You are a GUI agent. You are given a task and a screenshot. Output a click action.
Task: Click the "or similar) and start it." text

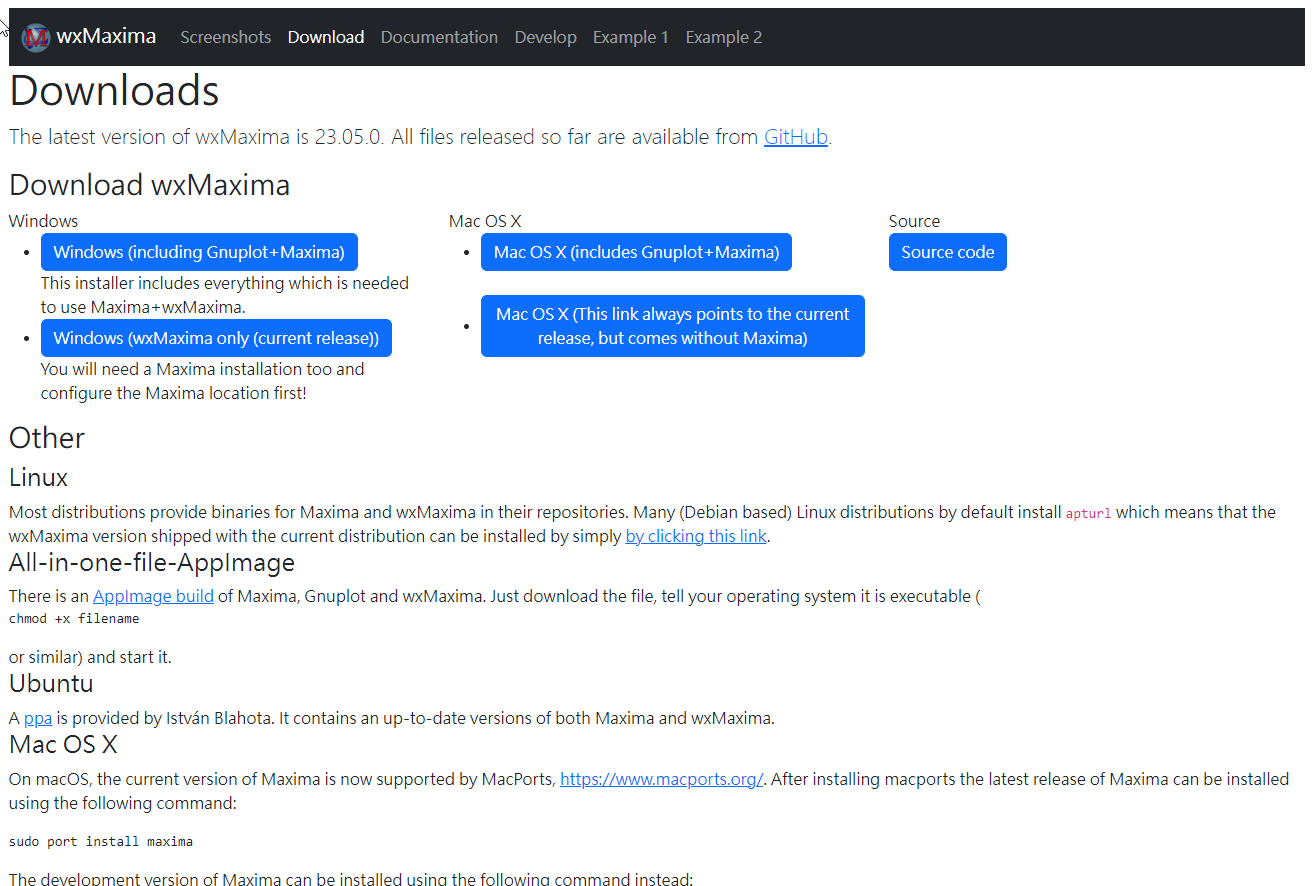pyautogui.click(x=90, y=657)
